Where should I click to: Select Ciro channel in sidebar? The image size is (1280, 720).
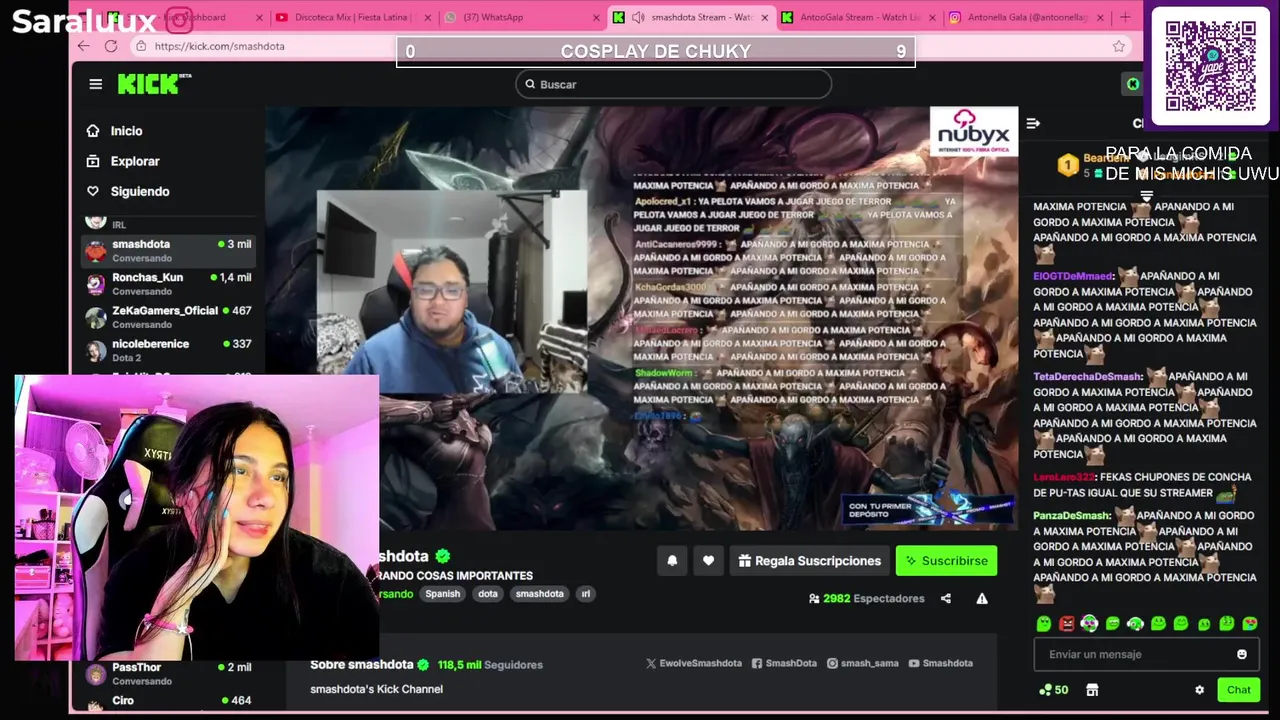pyautogui.click(x=168, y=701)
